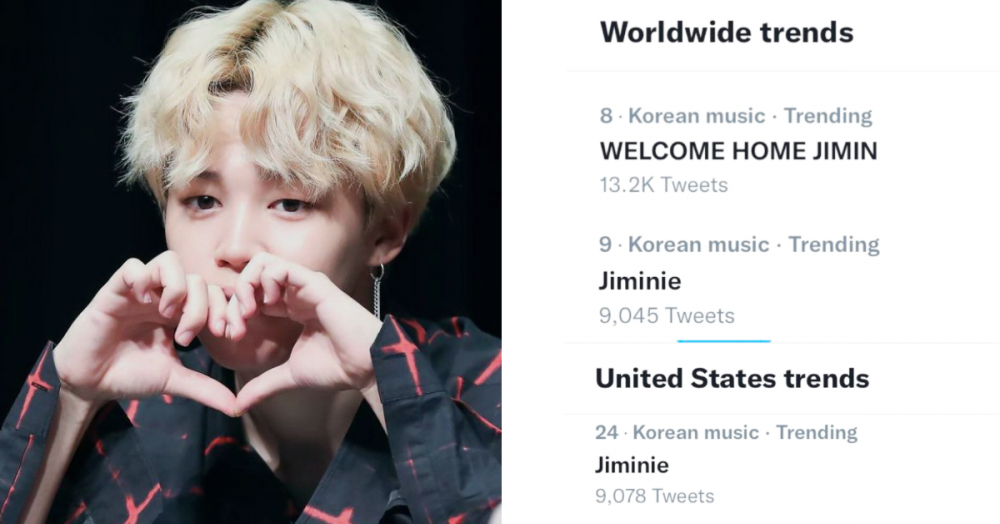Click the Trending label on rank 8

pyautogui.click(x=828, y=116)
